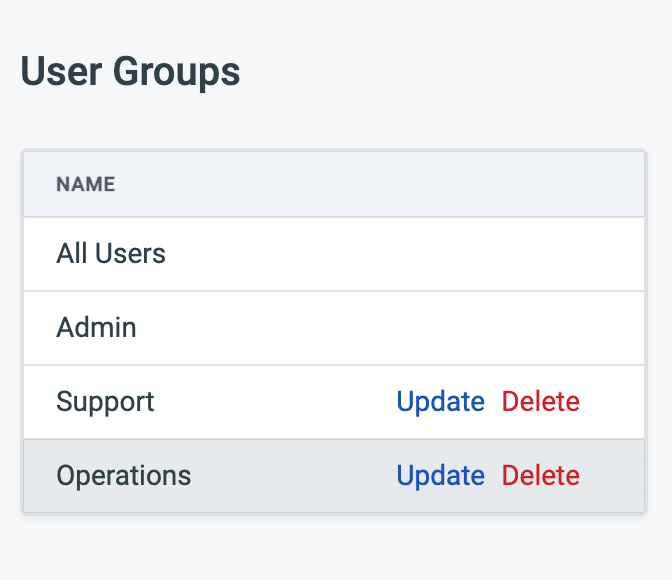Select the Admin group name
Viewport: 672px width, 580px height.
(x=96, y=328)
